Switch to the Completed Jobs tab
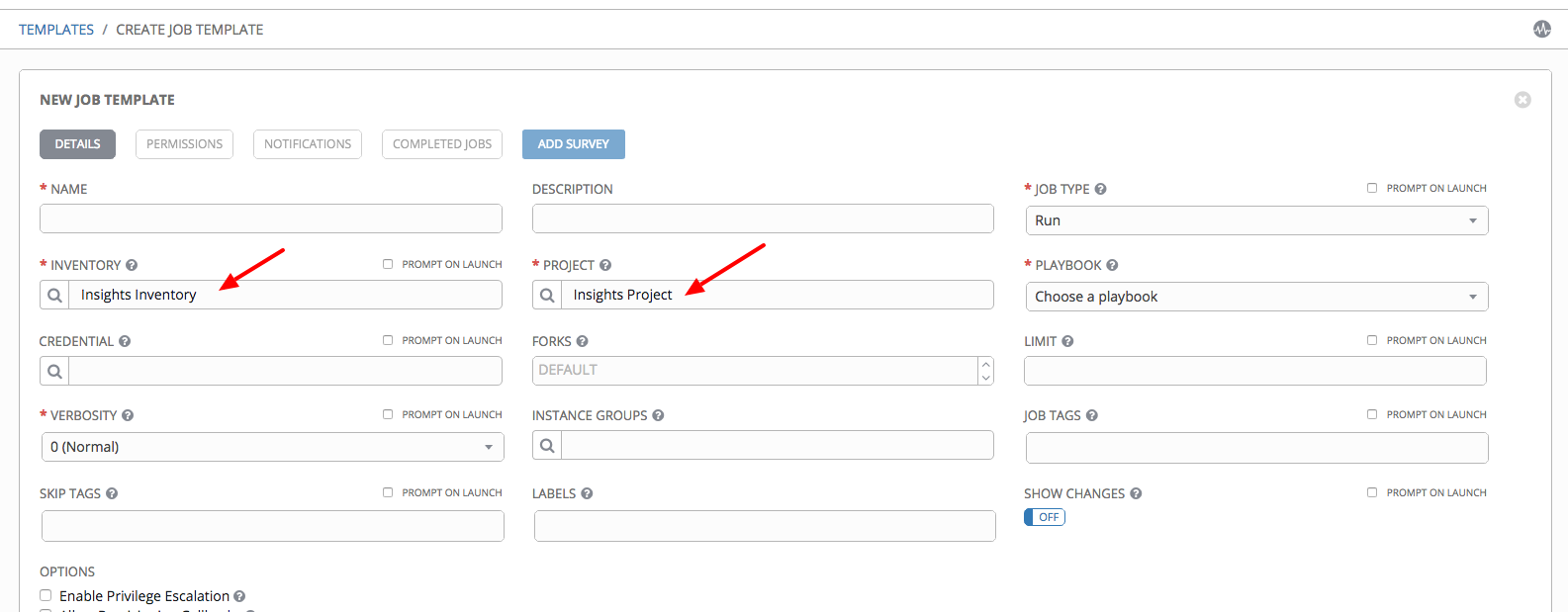Screen dimensions: 1568x612 tap(442, 144)
